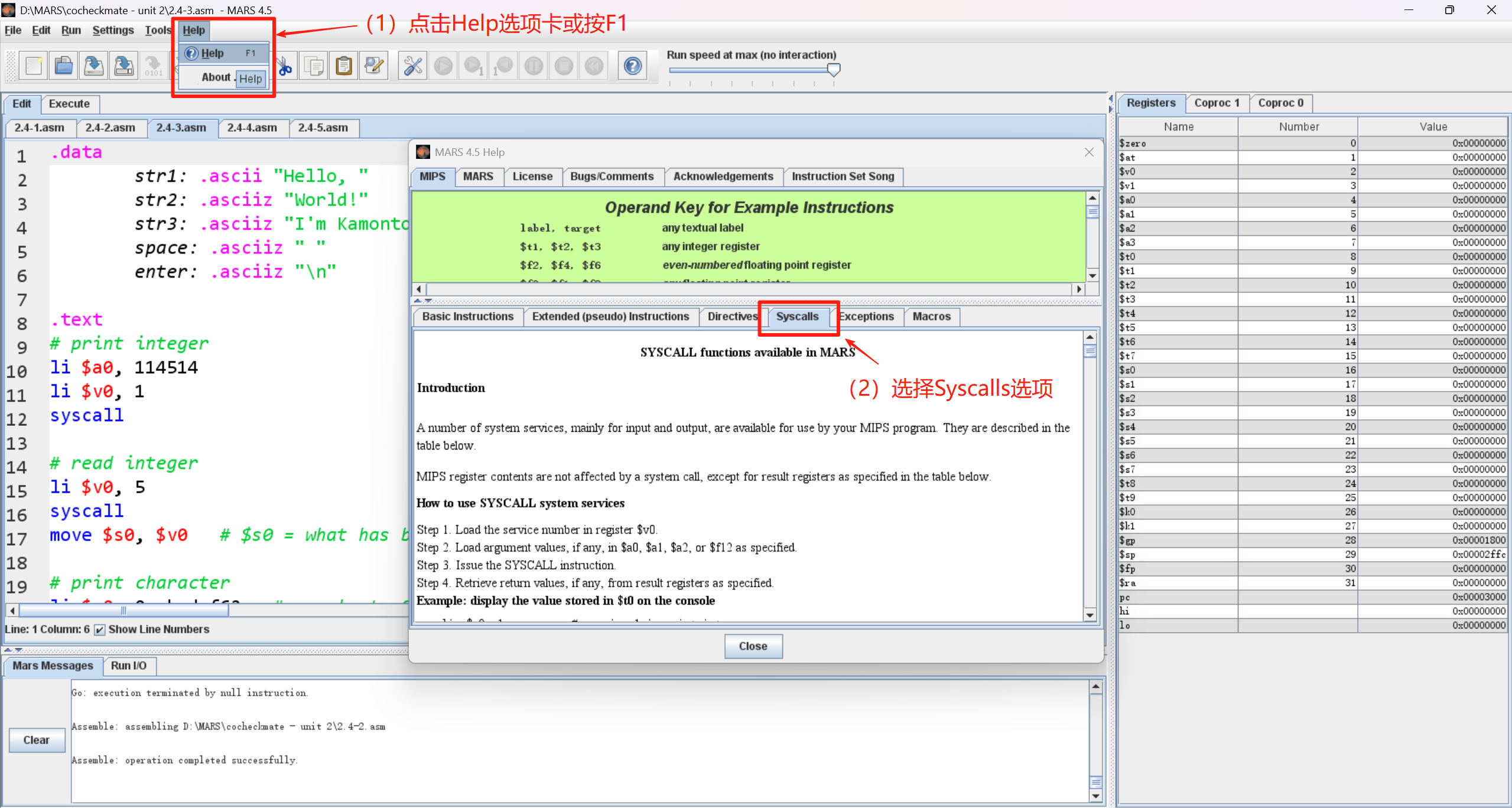Viewport: 1512px width, 808px height.
Task: Open a file with the folder icon
Action: (63, 66)
